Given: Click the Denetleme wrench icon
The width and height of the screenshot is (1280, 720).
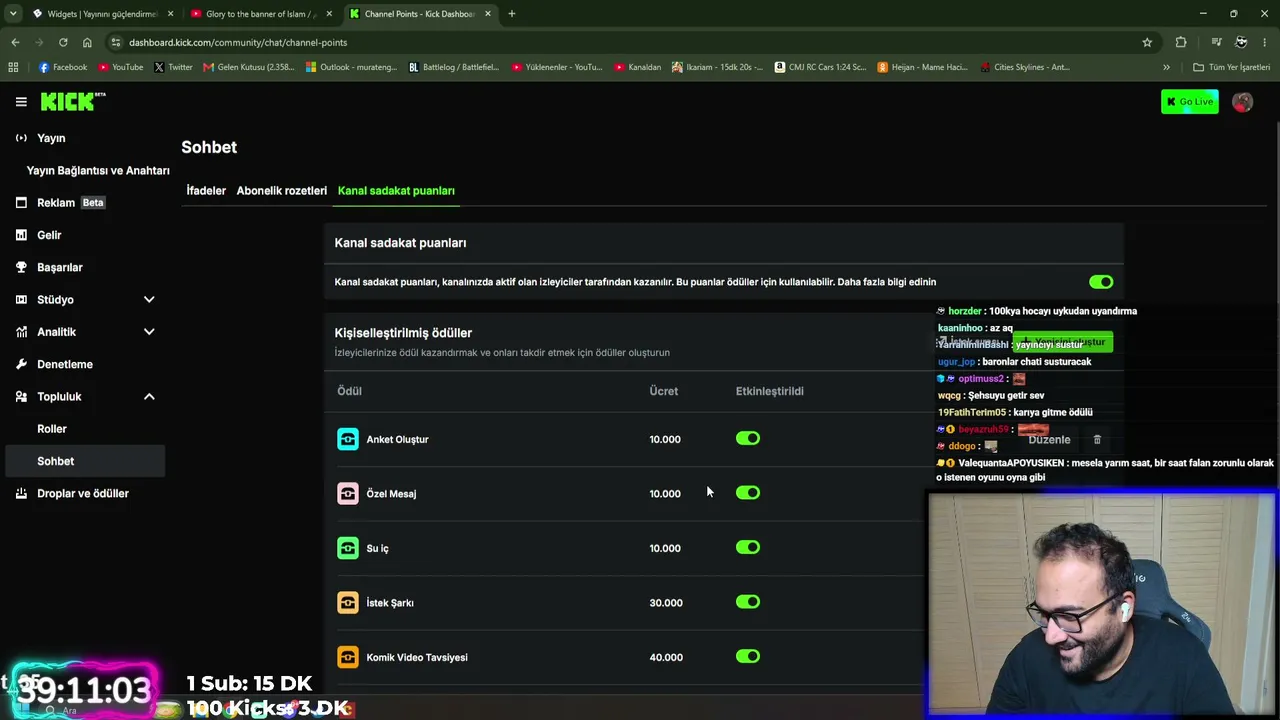Looking at the screenshot, I should [x=21, y=364].
